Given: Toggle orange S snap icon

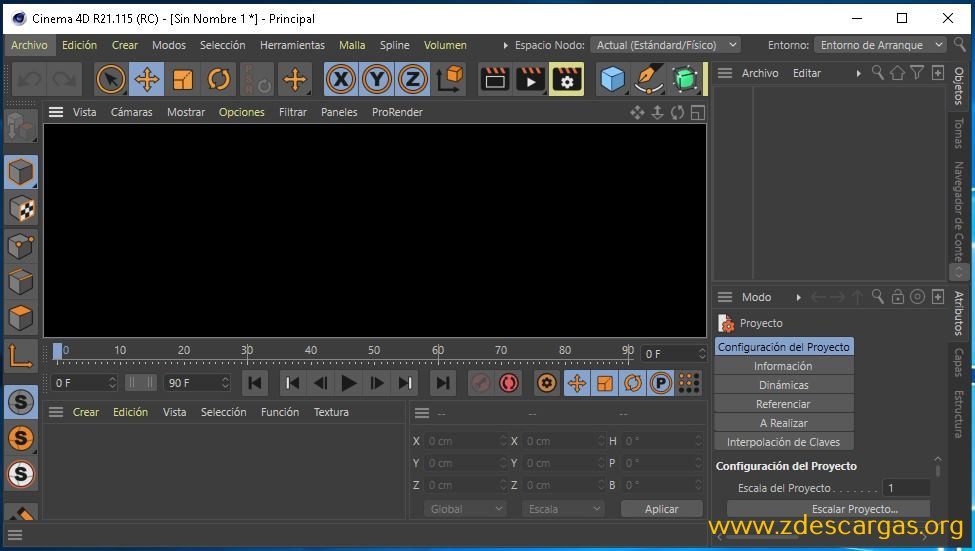Looking at the screenshot, I should (21, 438).
